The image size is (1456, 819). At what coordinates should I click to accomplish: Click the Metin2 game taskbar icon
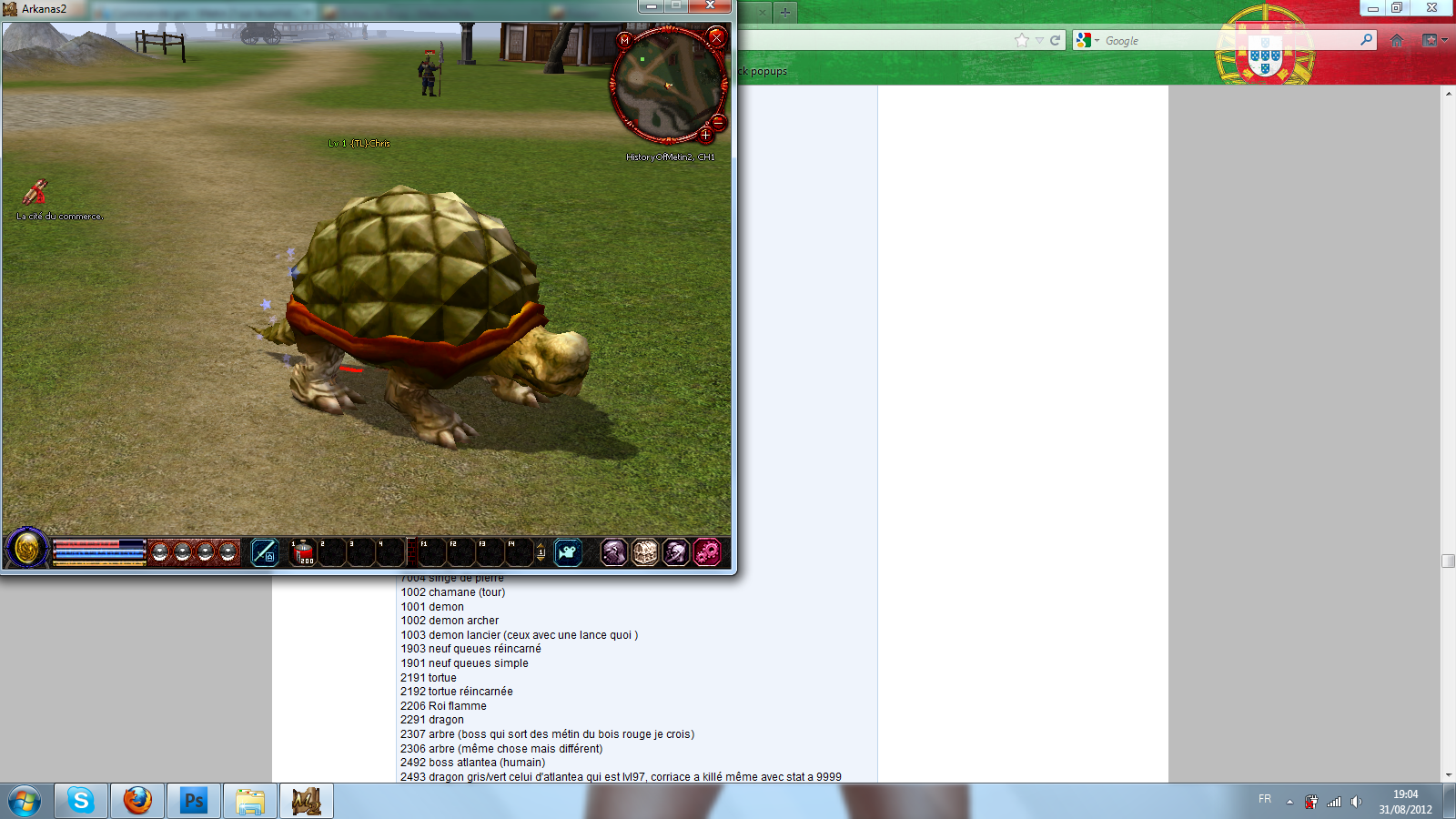tap(307, 801)
